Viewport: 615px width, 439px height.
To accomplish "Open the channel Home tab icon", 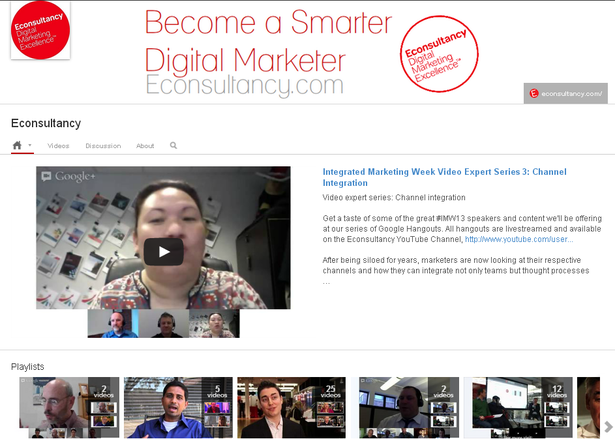I will (x=17, y=145).
